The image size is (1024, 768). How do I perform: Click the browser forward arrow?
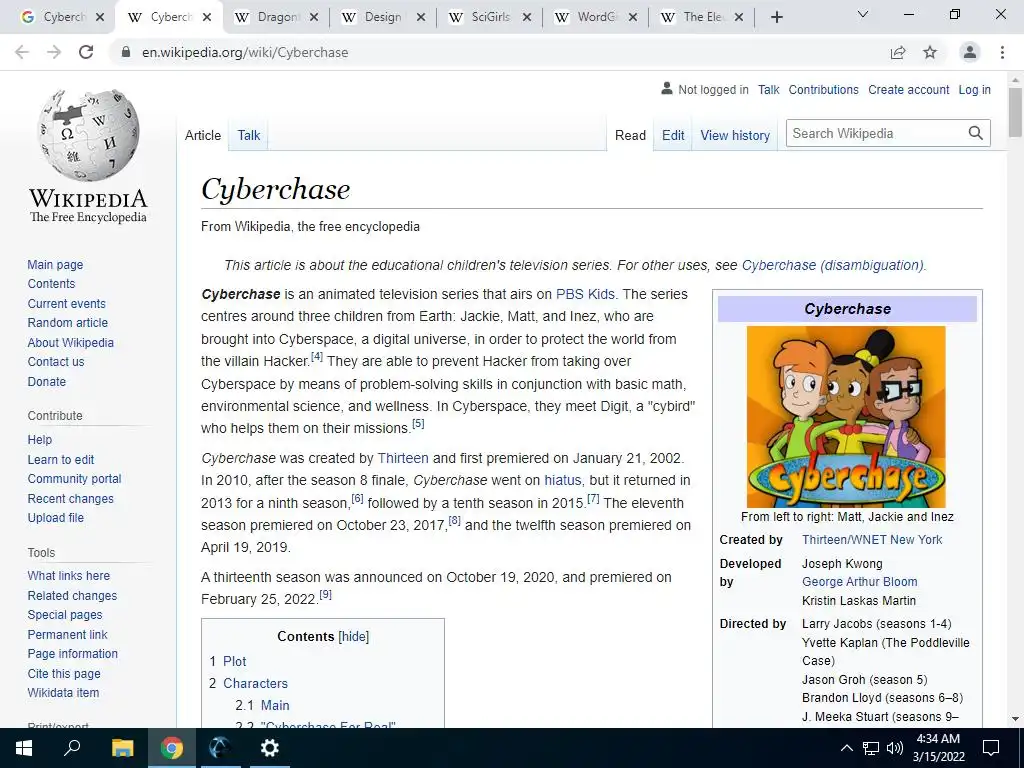pos(54,52)
